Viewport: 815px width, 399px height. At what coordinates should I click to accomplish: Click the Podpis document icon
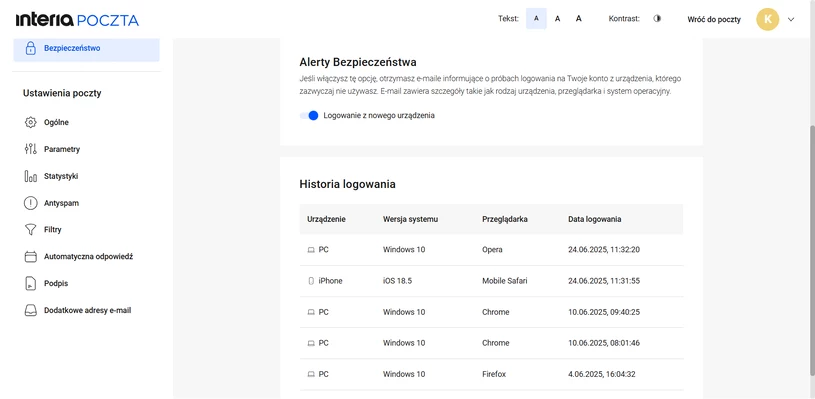pyautogui.click(x=31, y=284)
